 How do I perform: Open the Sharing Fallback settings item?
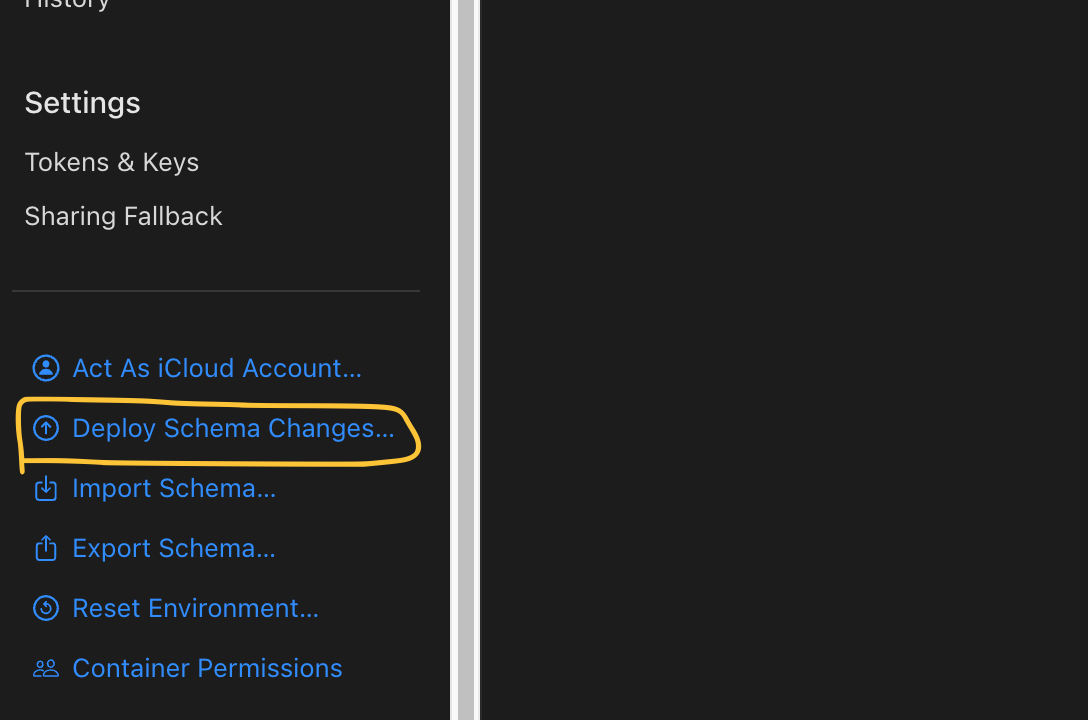coord(123,216)
